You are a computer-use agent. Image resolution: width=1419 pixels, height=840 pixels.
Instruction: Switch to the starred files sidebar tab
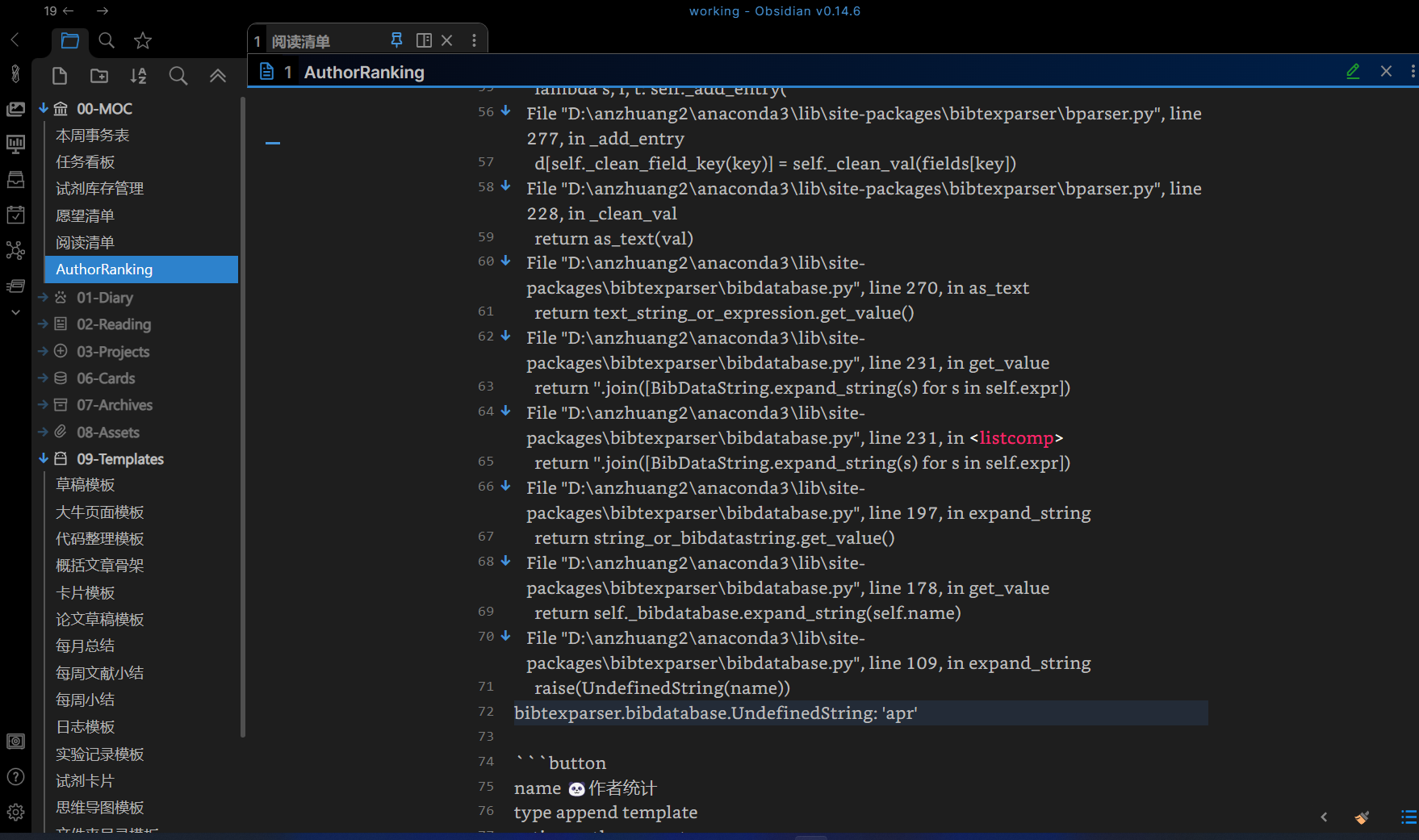143,40
